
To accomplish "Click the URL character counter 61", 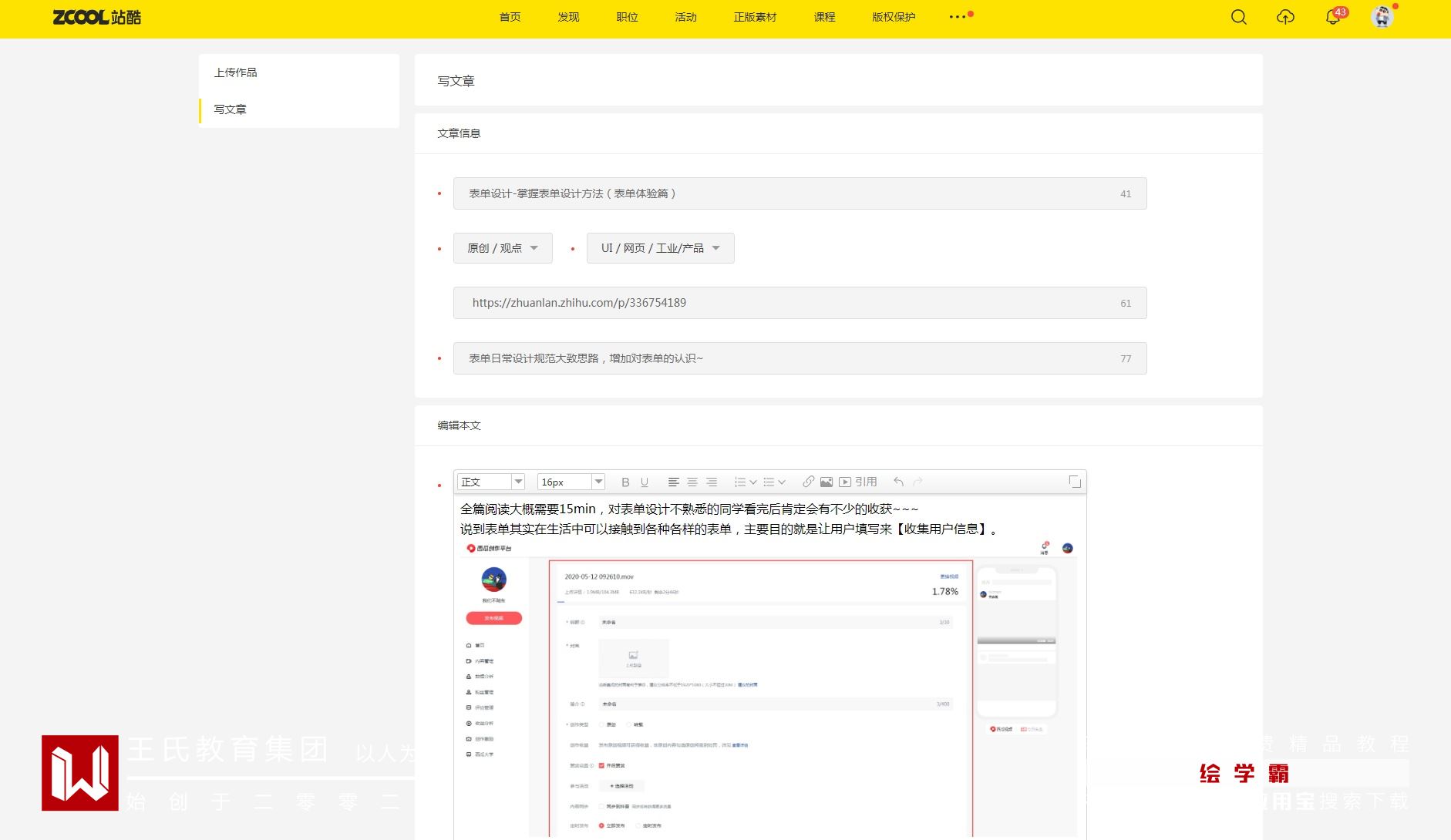I will (x=1126, y=304).
